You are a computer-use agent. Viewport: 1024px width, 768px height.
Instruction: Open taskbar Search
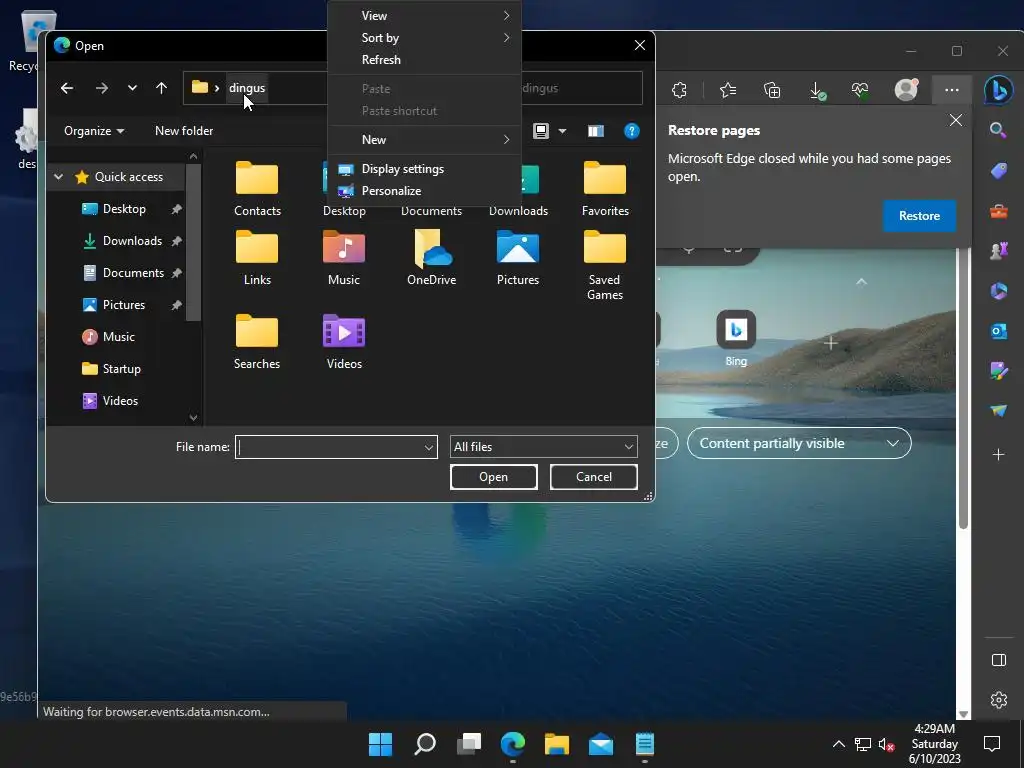[x=424, y=744]
